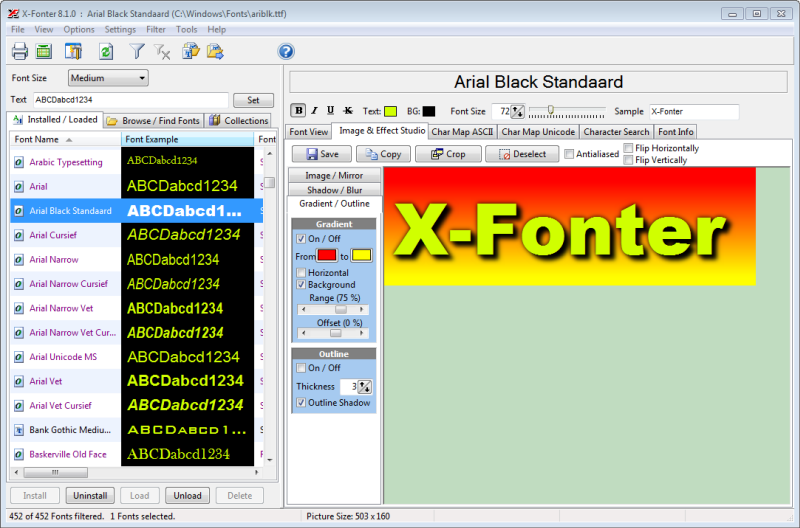
Task: Click the font icon beside Bank Gothic Medium
Action: click(19, 430)
